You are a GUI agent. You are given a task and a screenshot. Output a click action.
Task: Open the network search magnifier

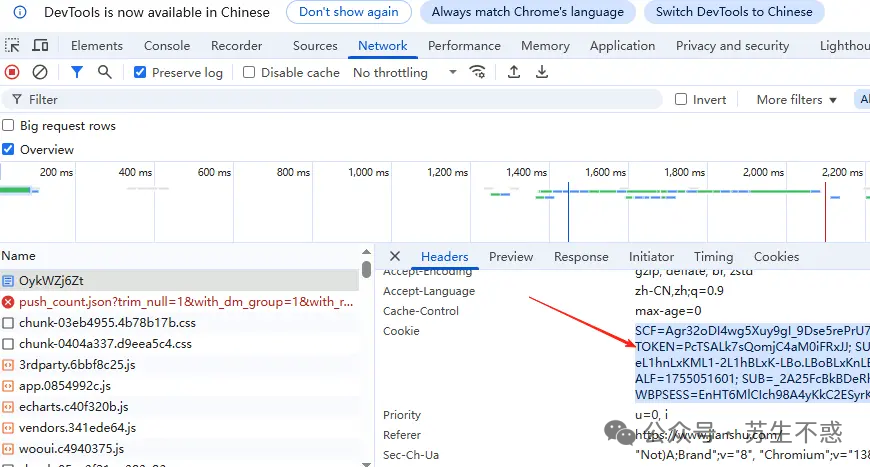click(104, 72)
